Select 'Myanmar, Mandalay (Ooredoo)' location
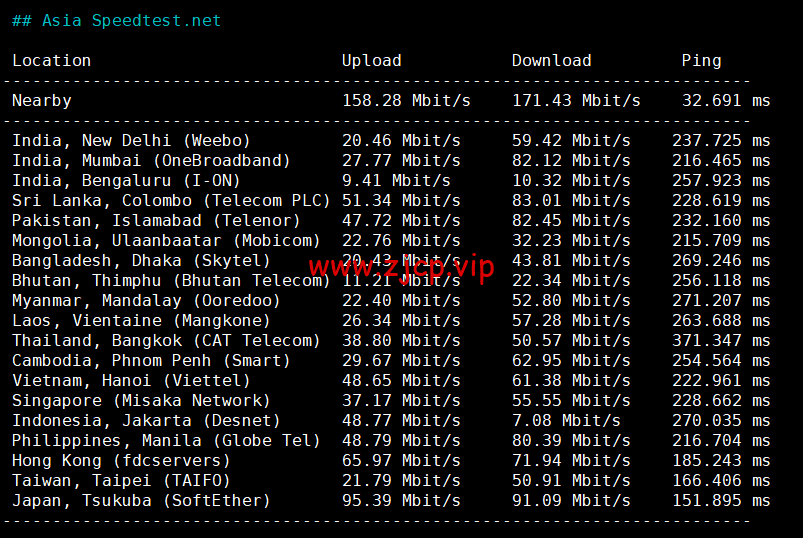 tap(146, 300)
